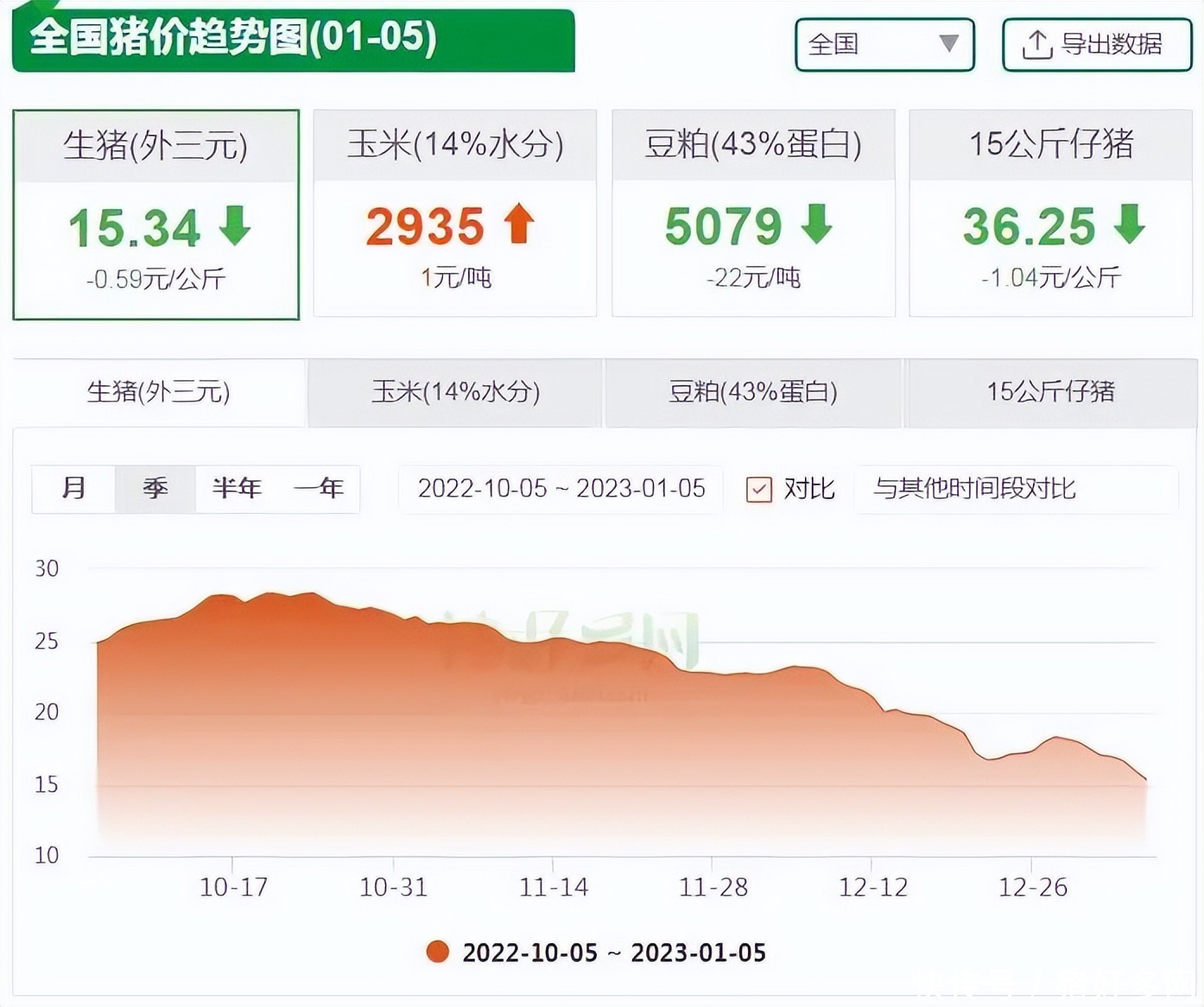Click the 导出数据 export button
The width and height of the screenshot is (1204, 1007).
coord(1096,44)
